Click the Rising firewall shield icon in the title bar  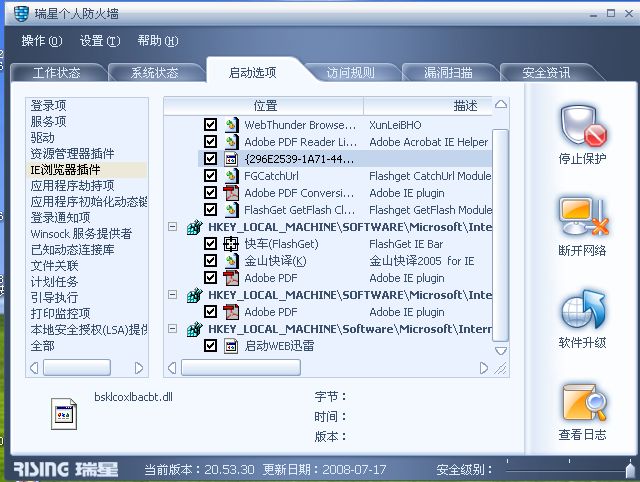tap(21, 13)
